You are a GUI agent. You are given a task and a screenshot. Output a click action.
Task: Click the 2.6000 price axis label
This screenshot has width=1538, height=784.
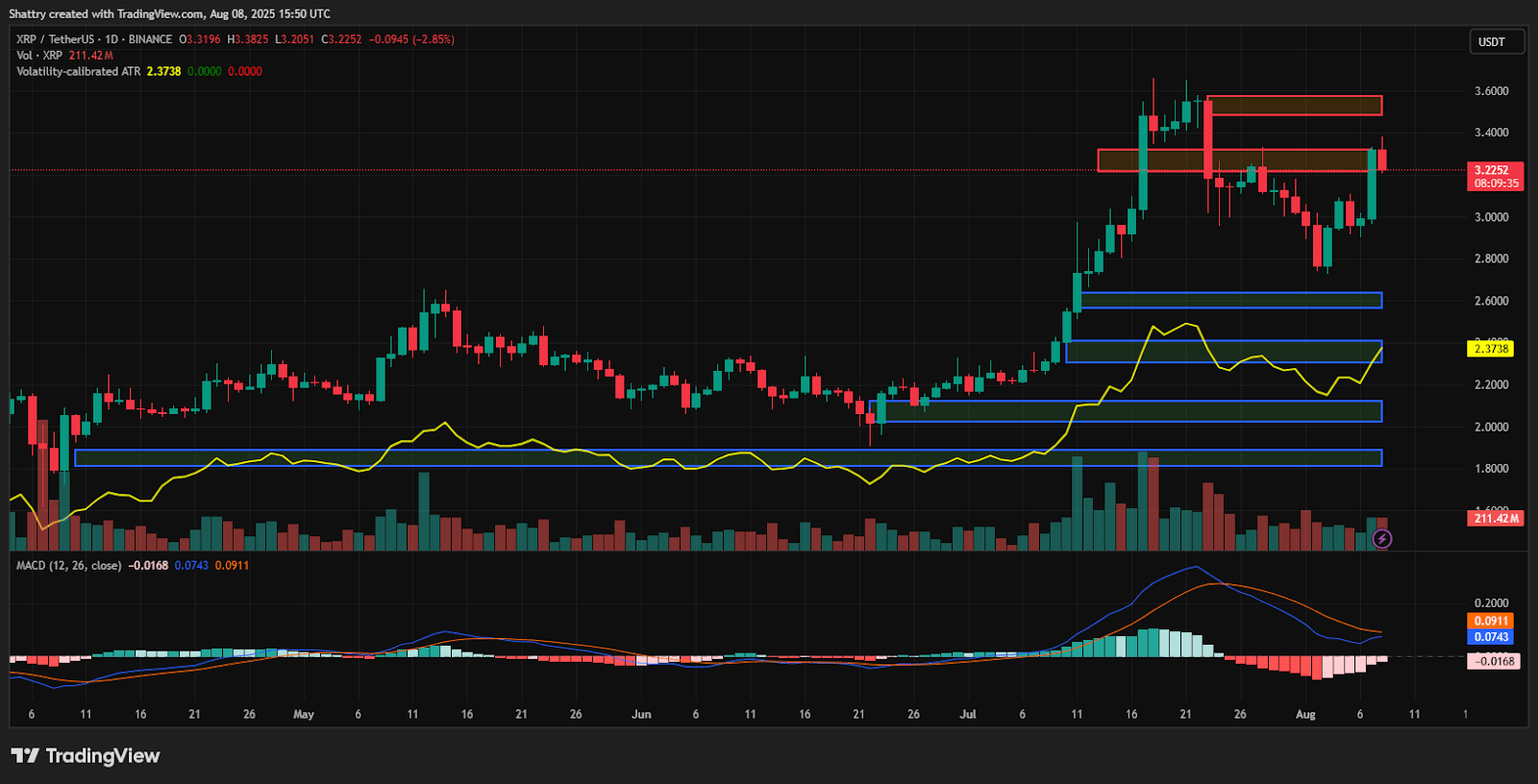1491,301
